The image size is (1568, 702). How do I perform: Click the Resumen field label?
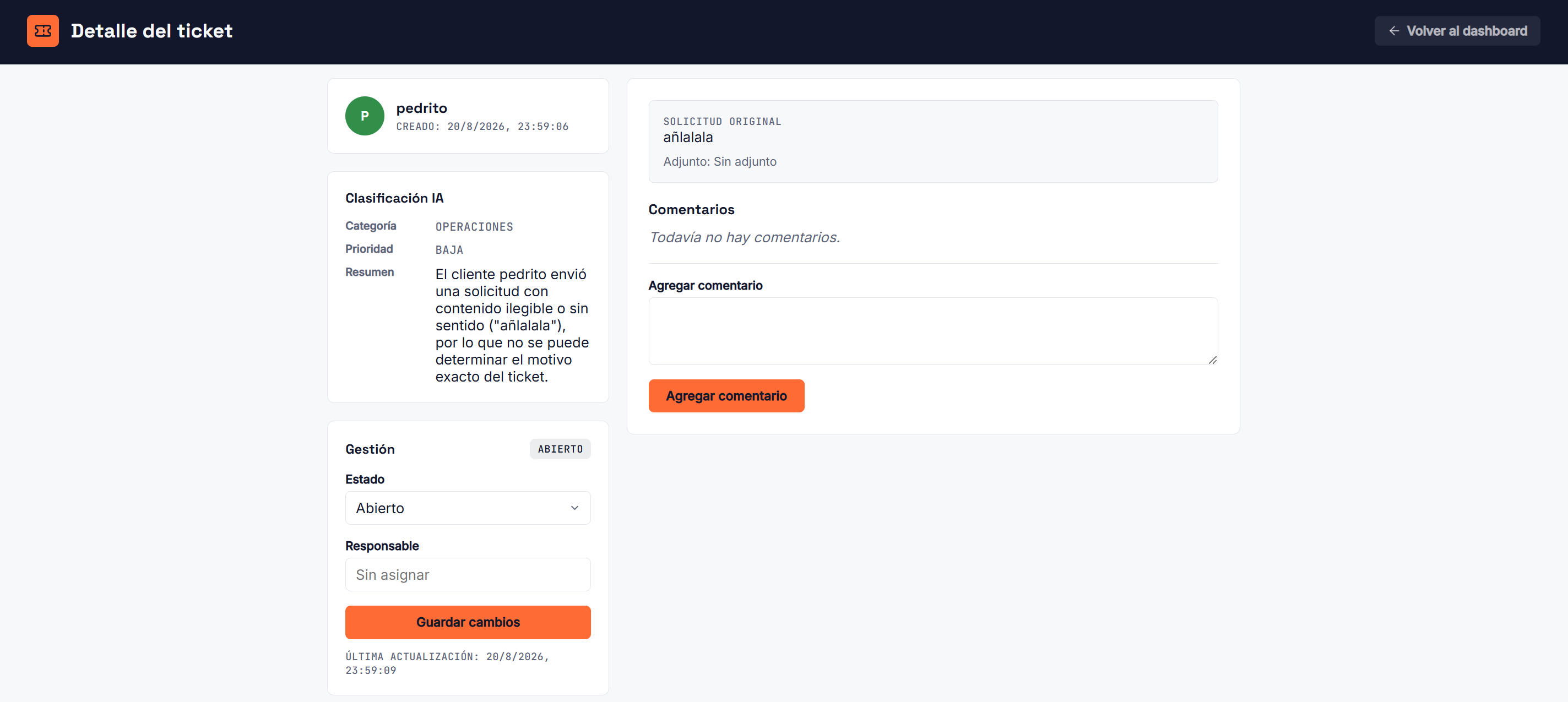click(x=370, y=272)
